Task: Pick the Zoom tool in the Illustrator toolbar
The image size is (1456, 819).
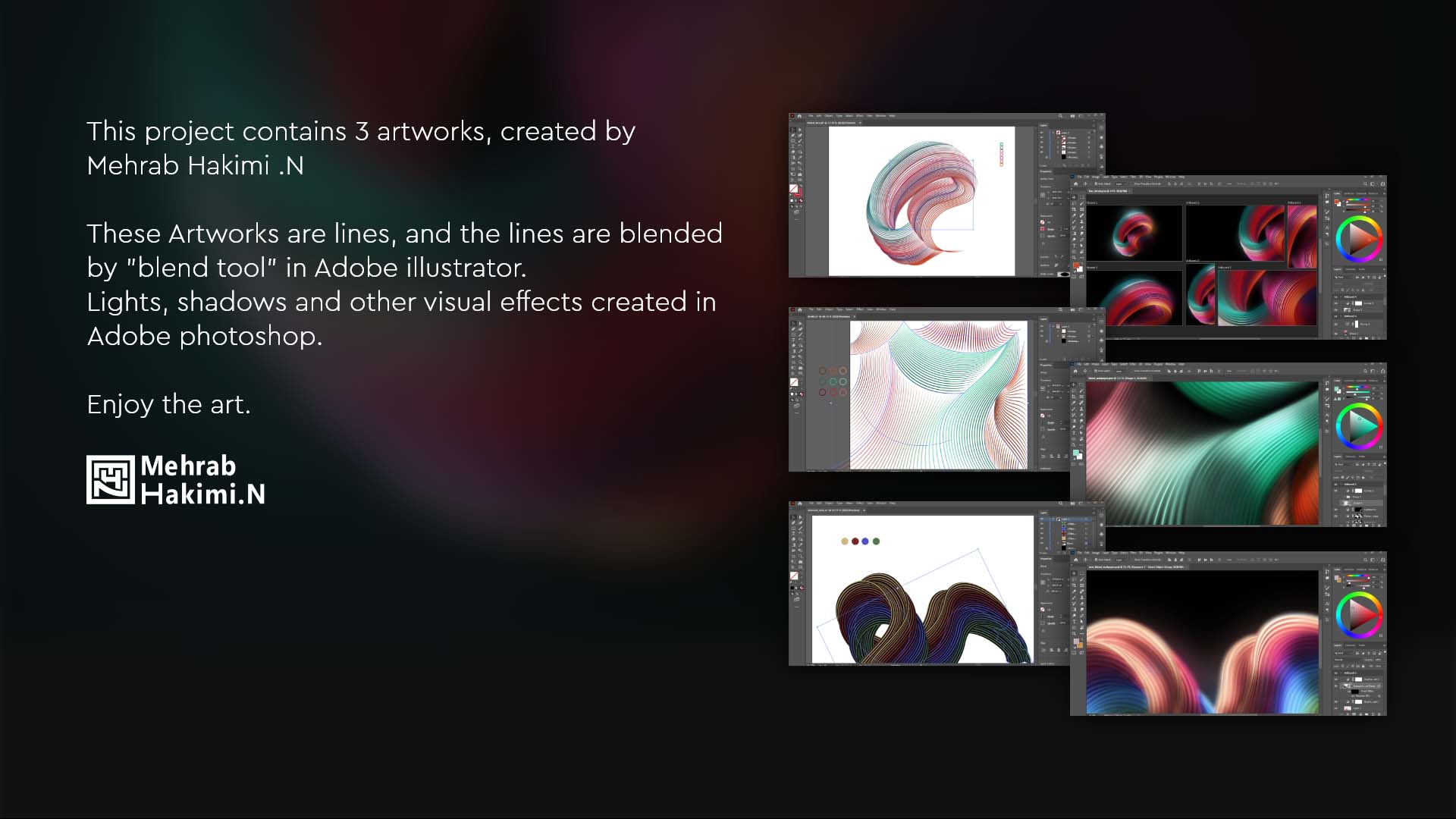Action: pyautogui.click(x=799, y=168)
